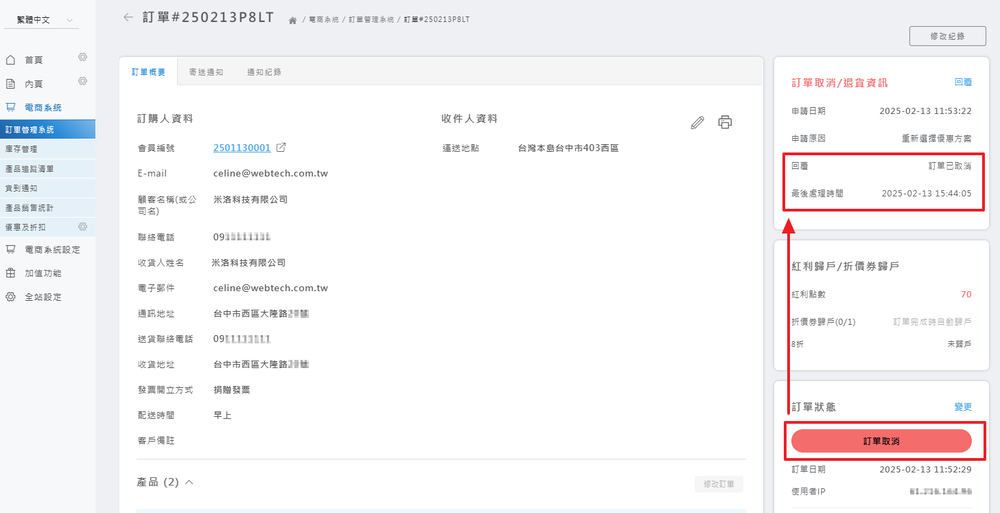Open 庫存管理 in the sidebar

22,148
